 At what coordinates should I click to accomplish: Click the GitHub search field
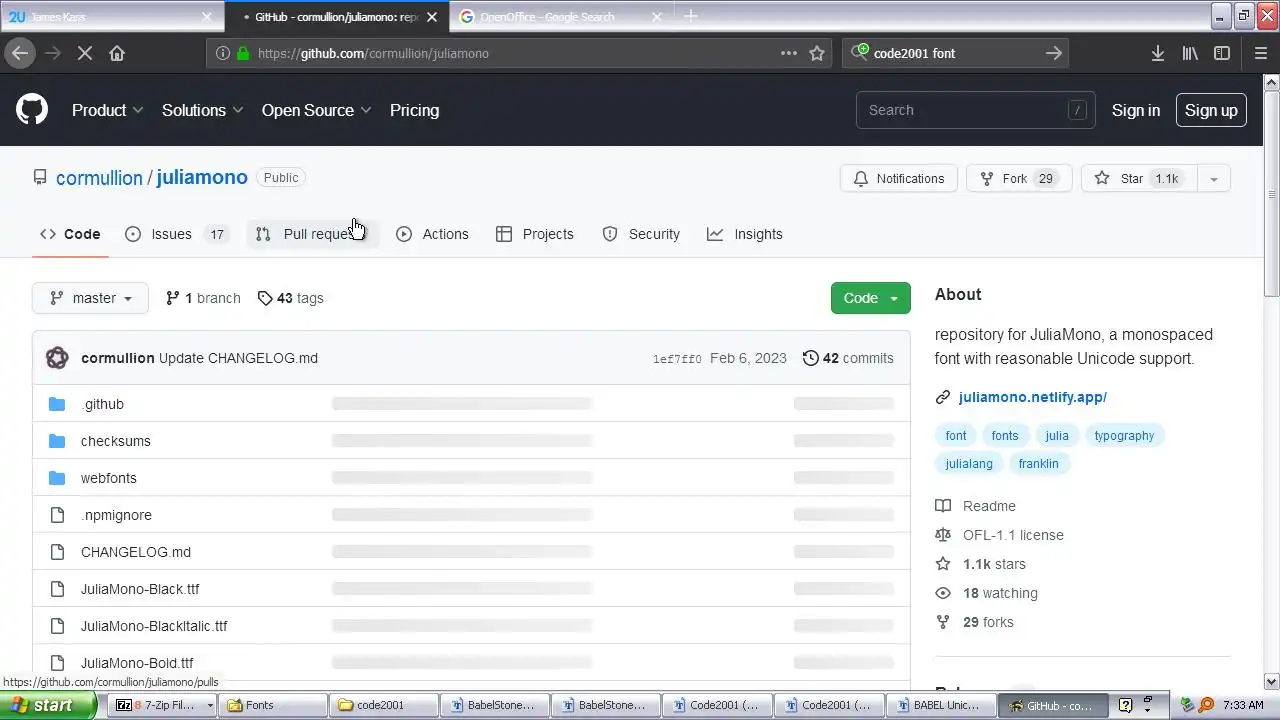(x=975, y=110)
